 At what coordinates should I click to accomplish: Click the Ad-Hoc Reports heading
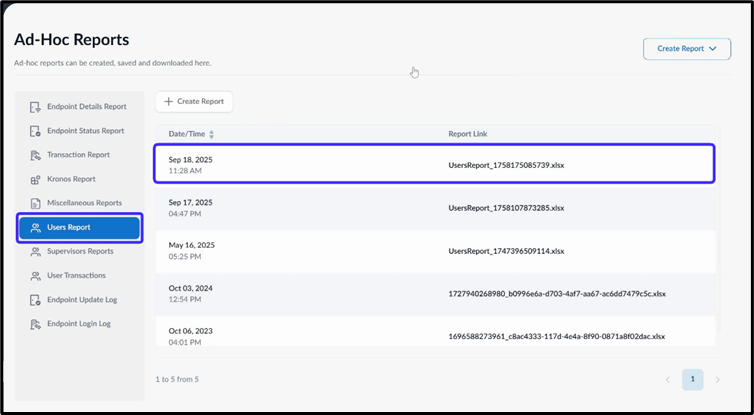point(72,39)
